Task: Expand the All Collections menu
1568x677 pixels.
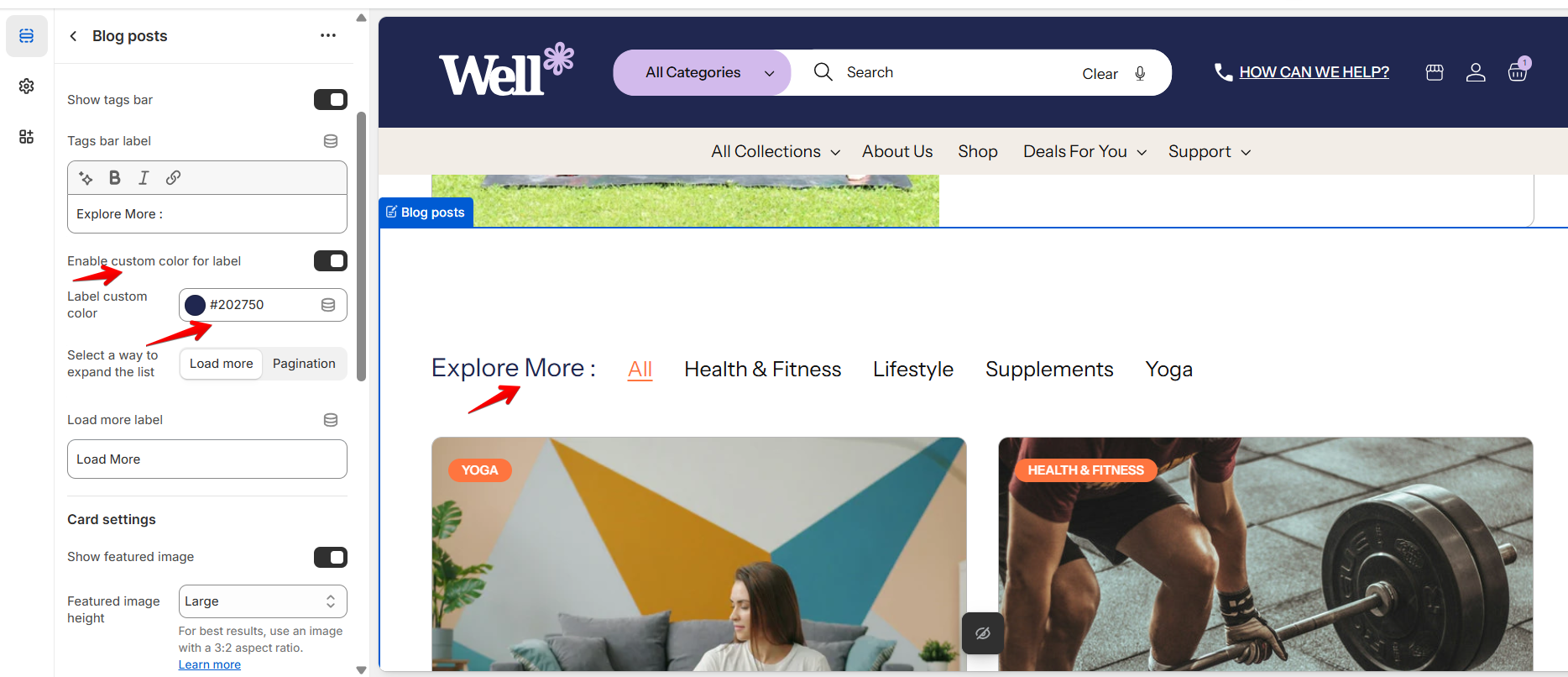Action: point(776,151)
